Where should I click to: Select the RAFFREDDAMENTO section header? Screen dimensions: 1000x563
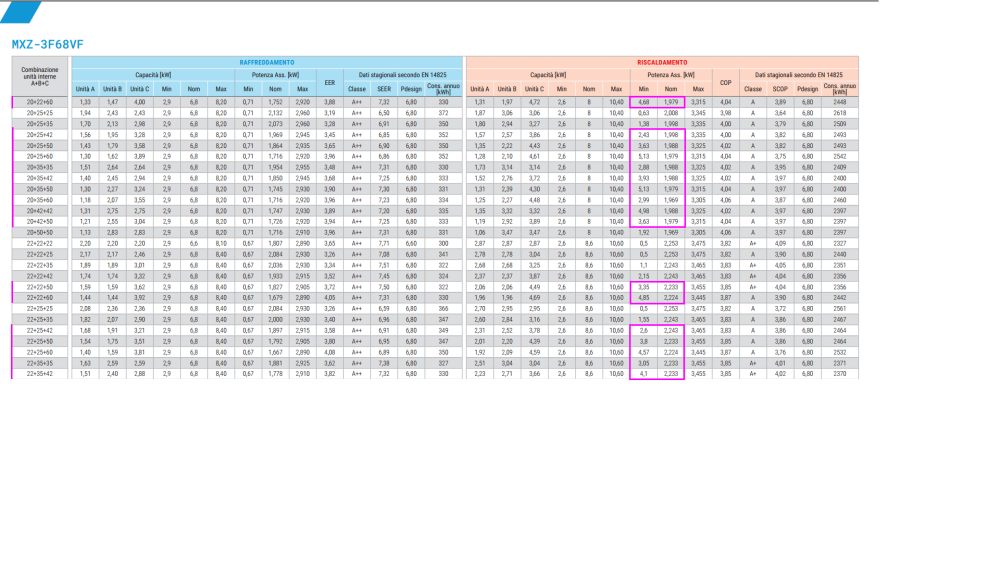point(267,62)
